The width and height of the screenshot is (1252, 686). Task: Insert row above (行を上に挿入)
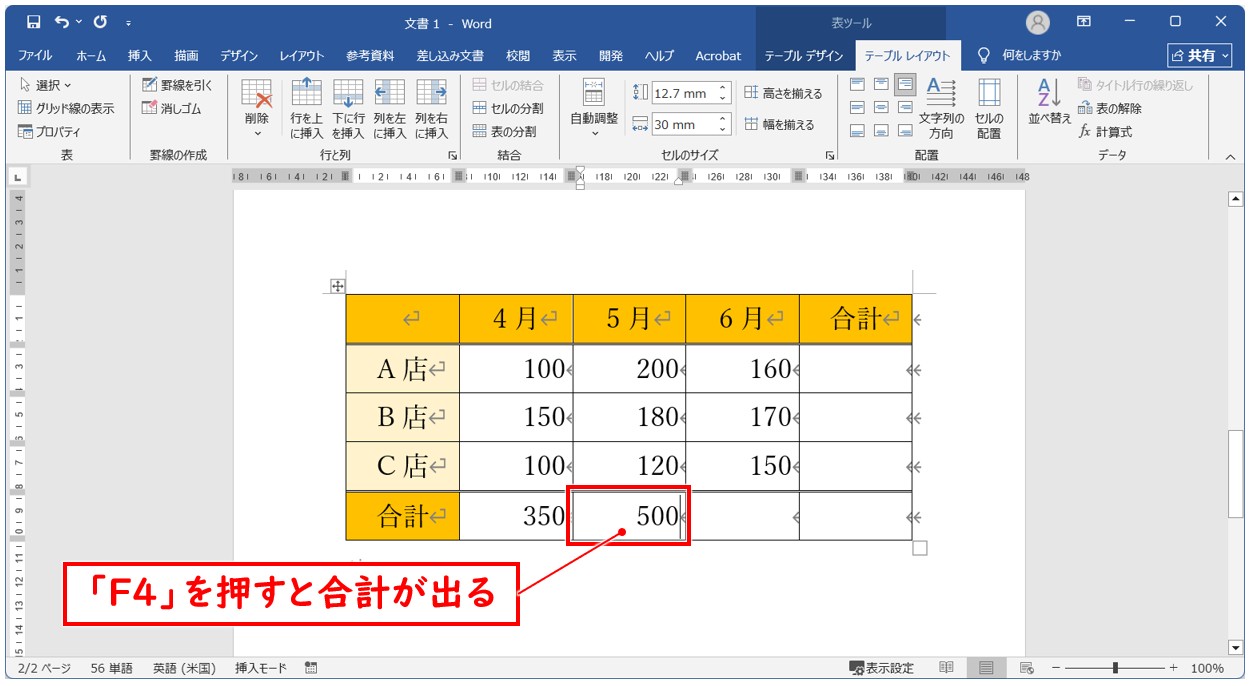[x=306, y=108]
